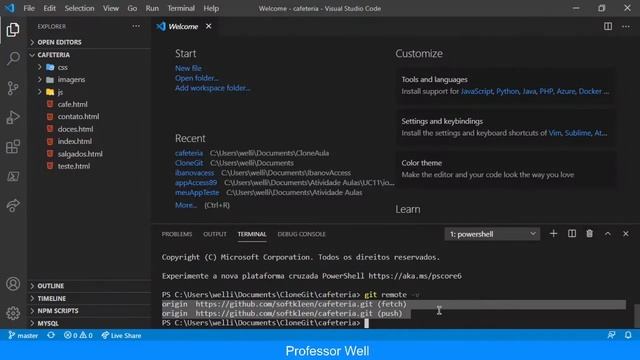Close the Welcome tab
Viewport: 640px width, 360px height.
pyautogui.click(x=209, y=26)
